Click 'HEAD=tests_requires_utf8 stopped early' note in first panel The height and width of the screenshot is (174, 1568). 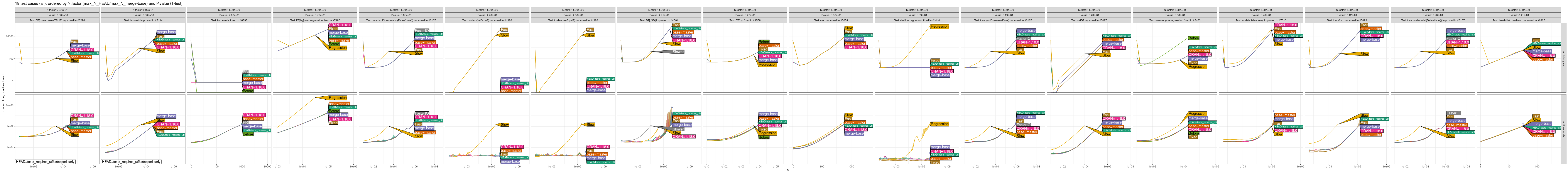click(45, 162)
